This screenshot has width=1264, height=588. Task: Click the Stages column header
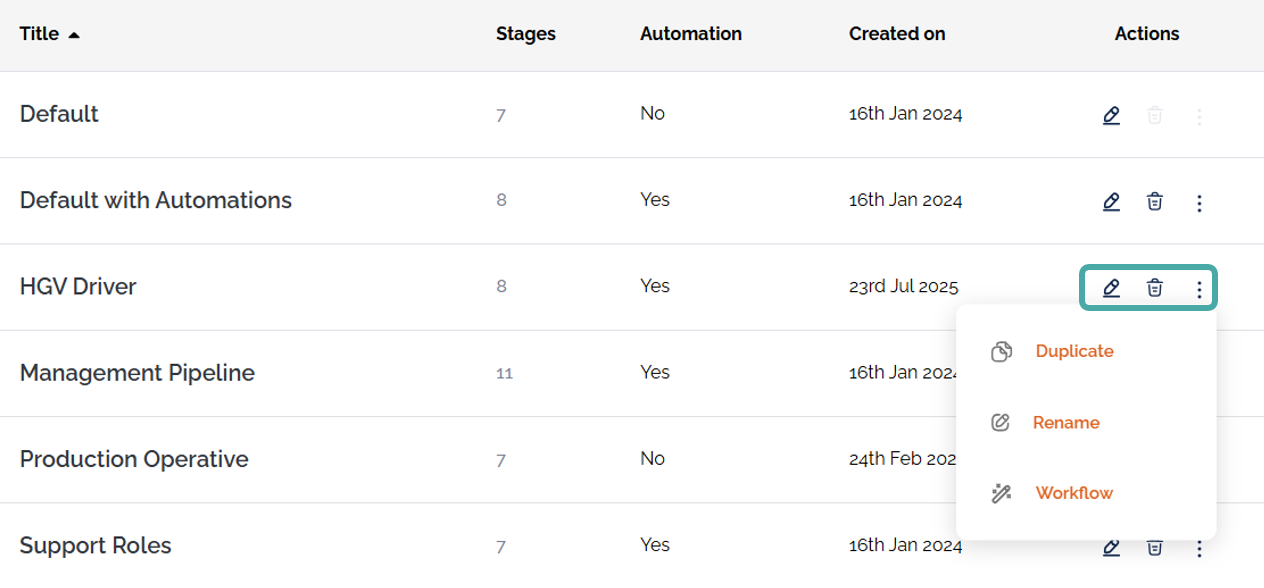click(525, 34)
